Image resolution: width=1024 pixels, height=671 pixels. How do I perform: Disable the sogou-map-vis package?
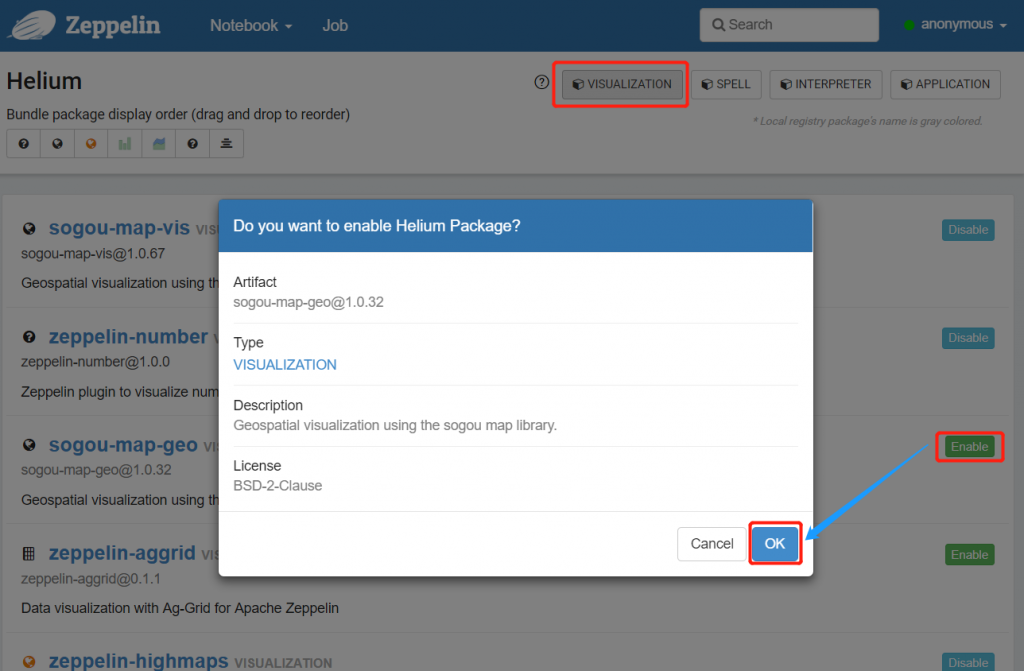tap(968, 230)
